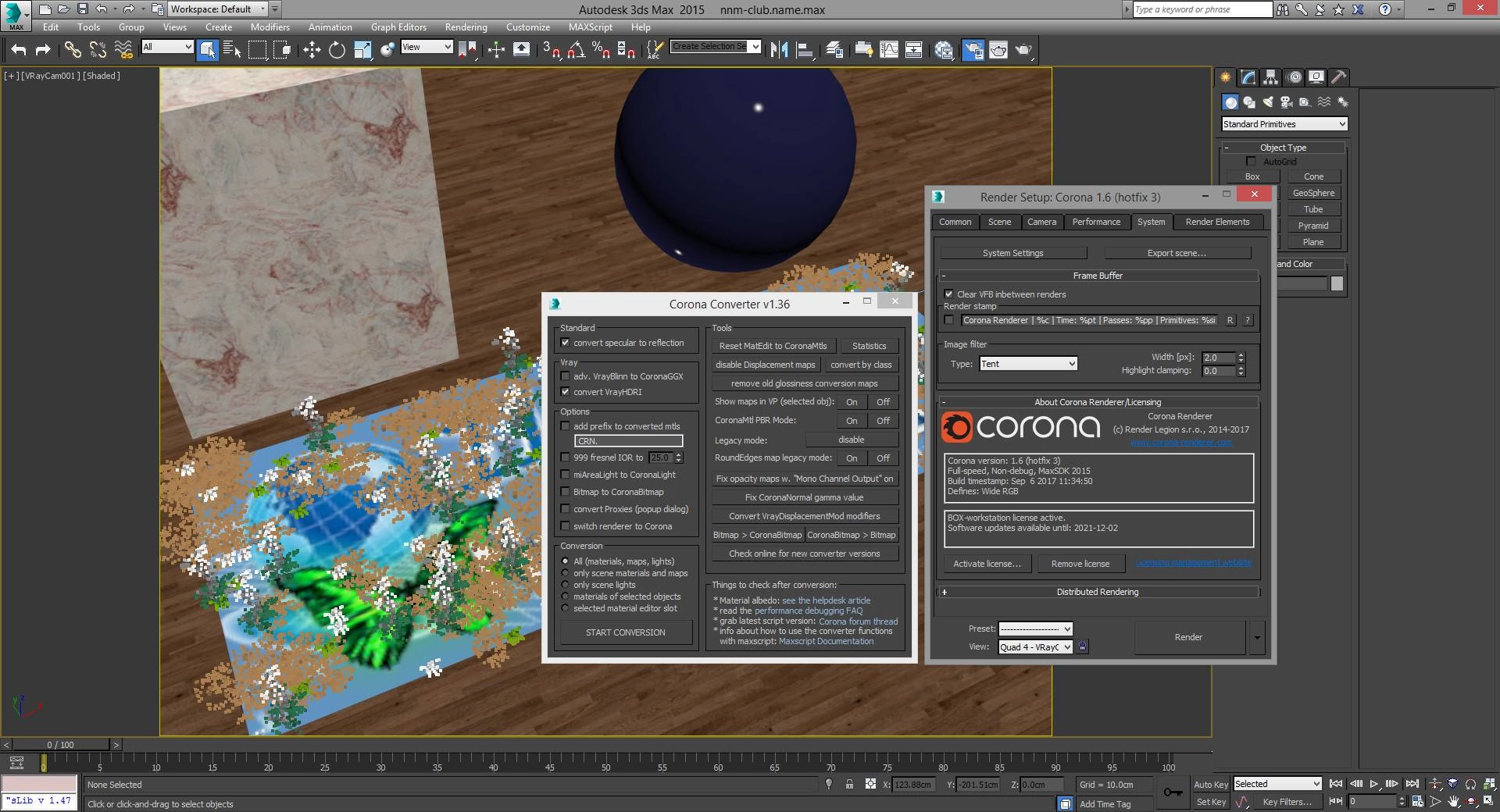Open the Curve Editor icon

tap(889, 50)
